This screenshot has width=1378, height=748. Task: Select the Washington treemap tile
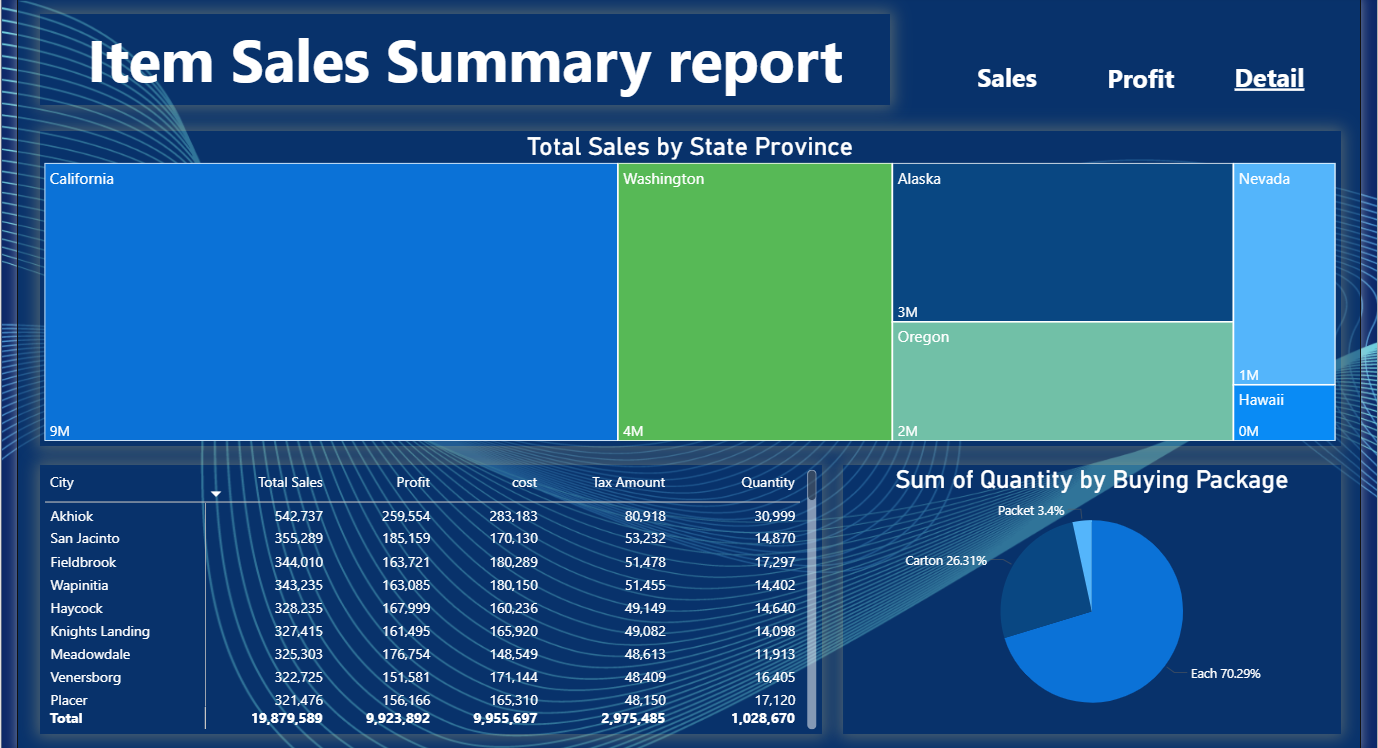pyautogui.click(x=755, y=302)
